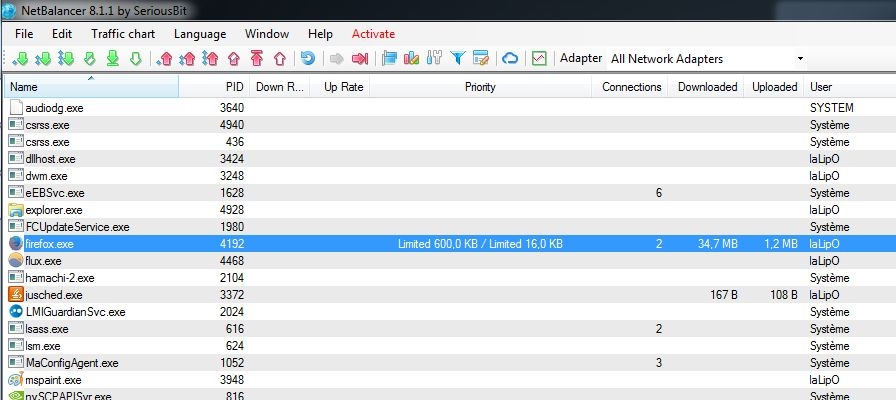
Task: Select the dllhost.exe process
Action: (450, 159)
